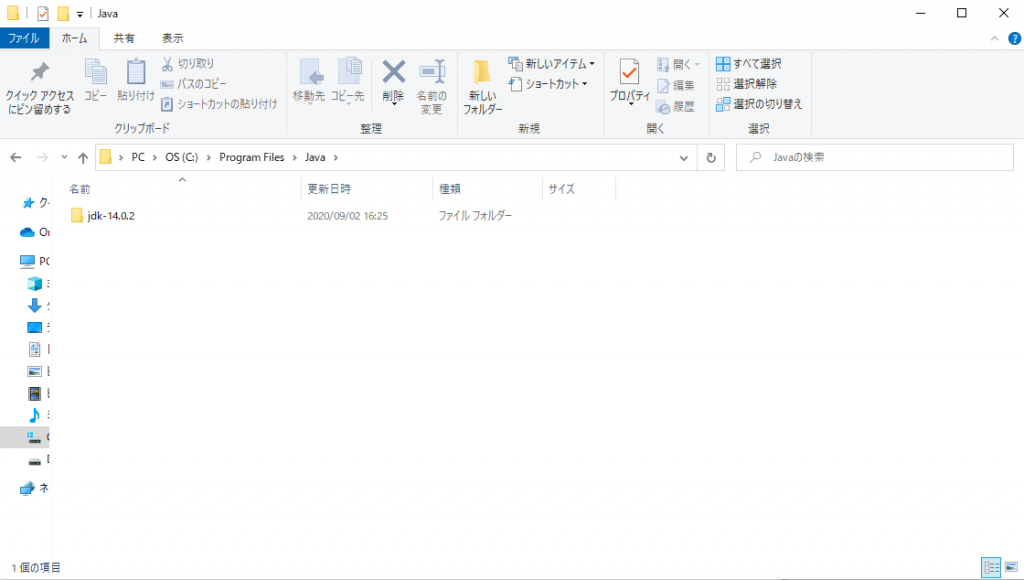Go up one folder level arrow
This screenshot has height=580, width=1024.
[x=83, y=158]
